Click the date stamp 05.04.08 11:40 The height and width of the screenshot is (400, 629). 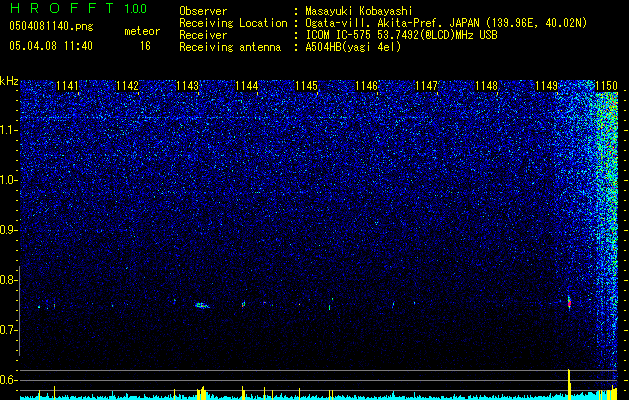(x=51, y=46)
